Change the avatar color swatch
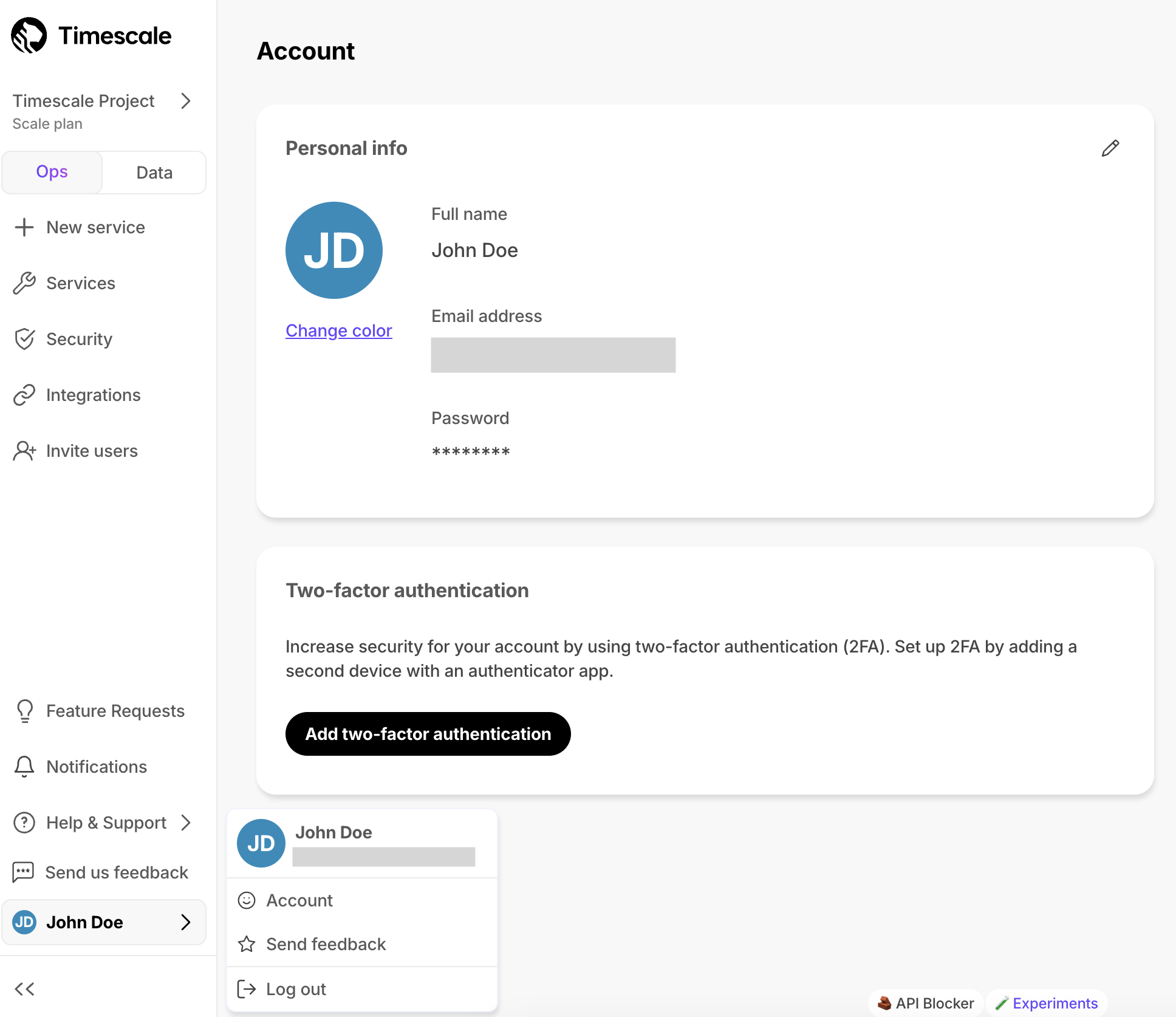Screen dimensions: 1176x1017 [338, 330]
